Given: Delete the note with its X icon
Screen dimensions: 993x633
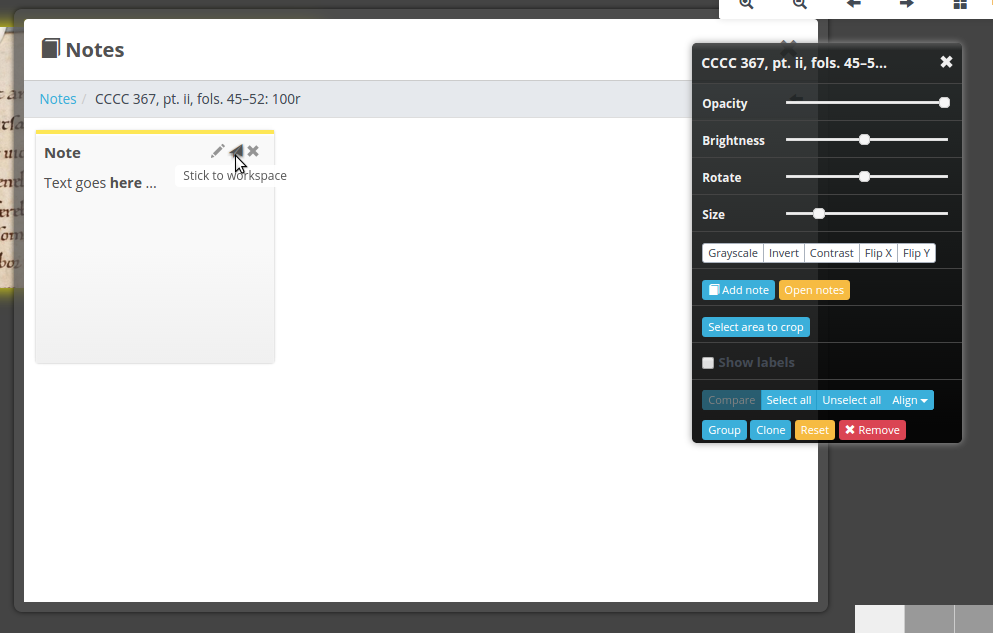Looking at the screenshot, I should click(x=253, y=151).
